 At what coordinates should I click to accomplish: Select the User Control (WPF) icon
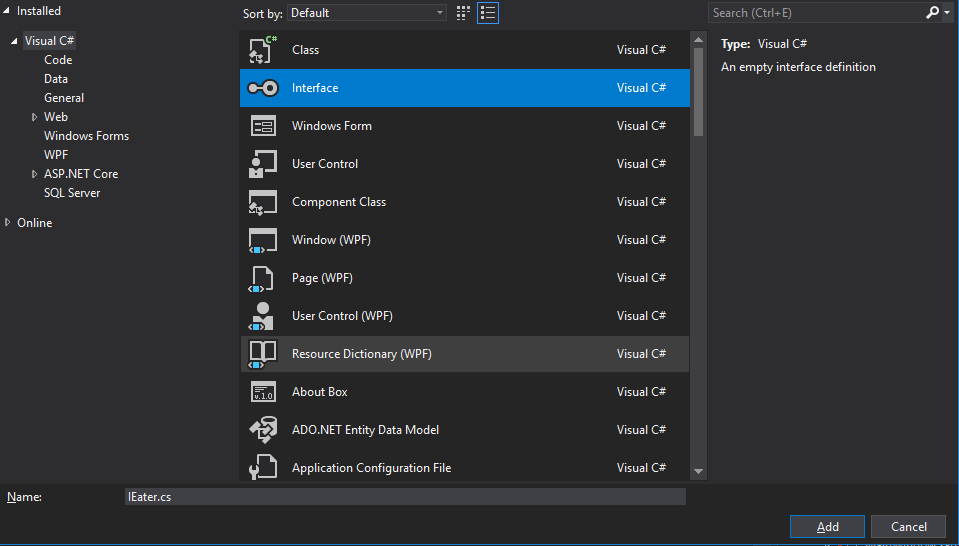pyautogui.click(x=262, y=315)
